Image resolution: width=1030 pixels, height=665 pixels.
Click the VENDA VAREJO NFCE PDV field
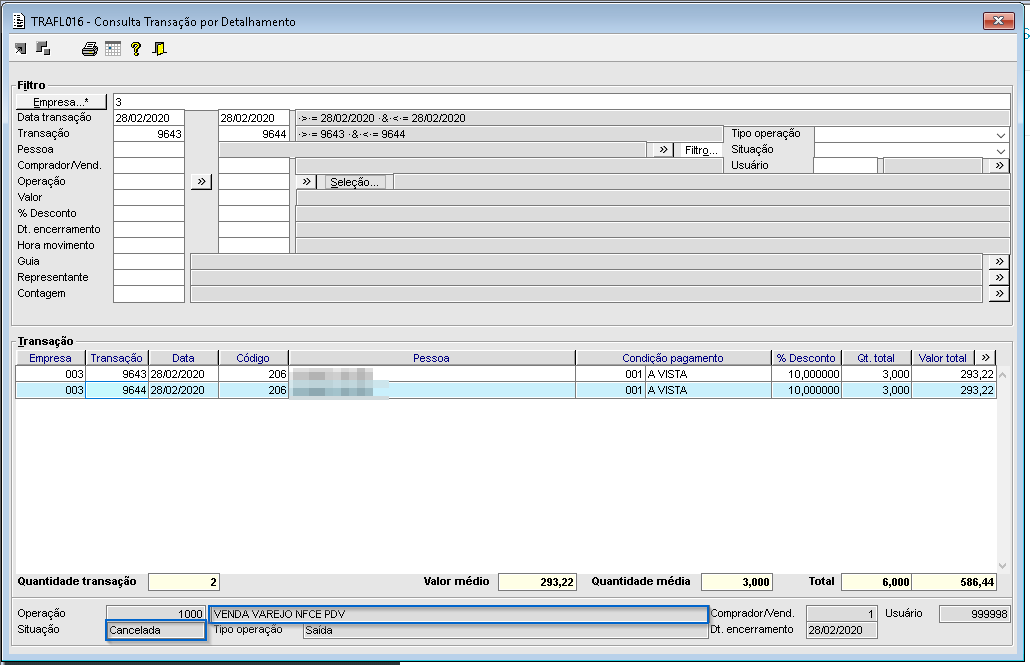[x=459, y=614]
